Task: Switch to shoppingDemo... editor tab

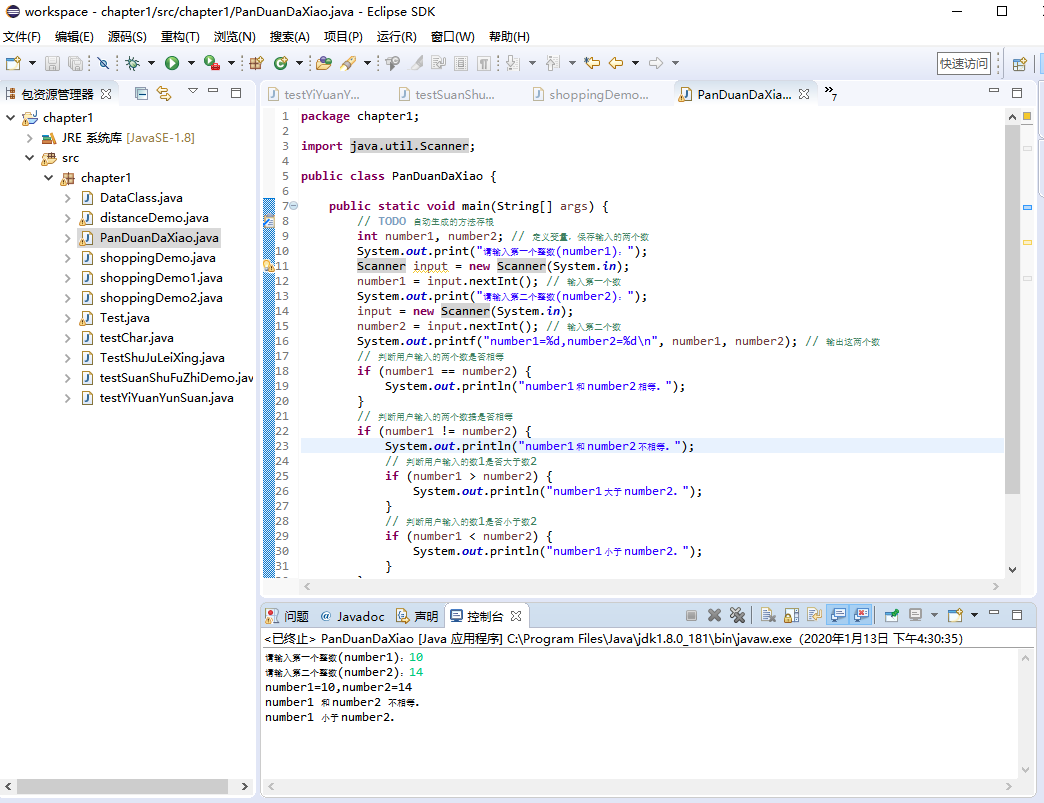Action: pyautogui.click(x=599, y=95)
